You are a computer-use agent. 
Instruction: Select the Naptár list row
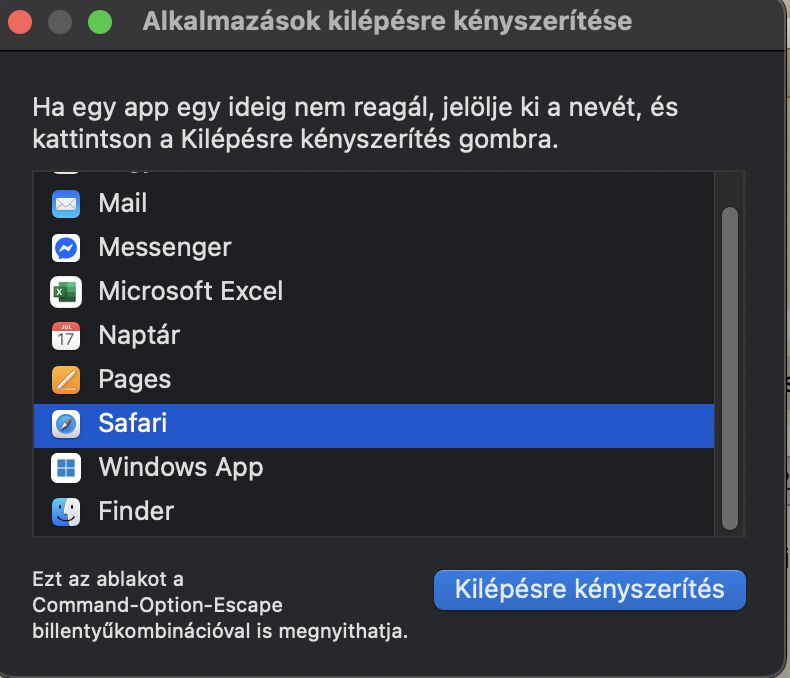(374, 335)
